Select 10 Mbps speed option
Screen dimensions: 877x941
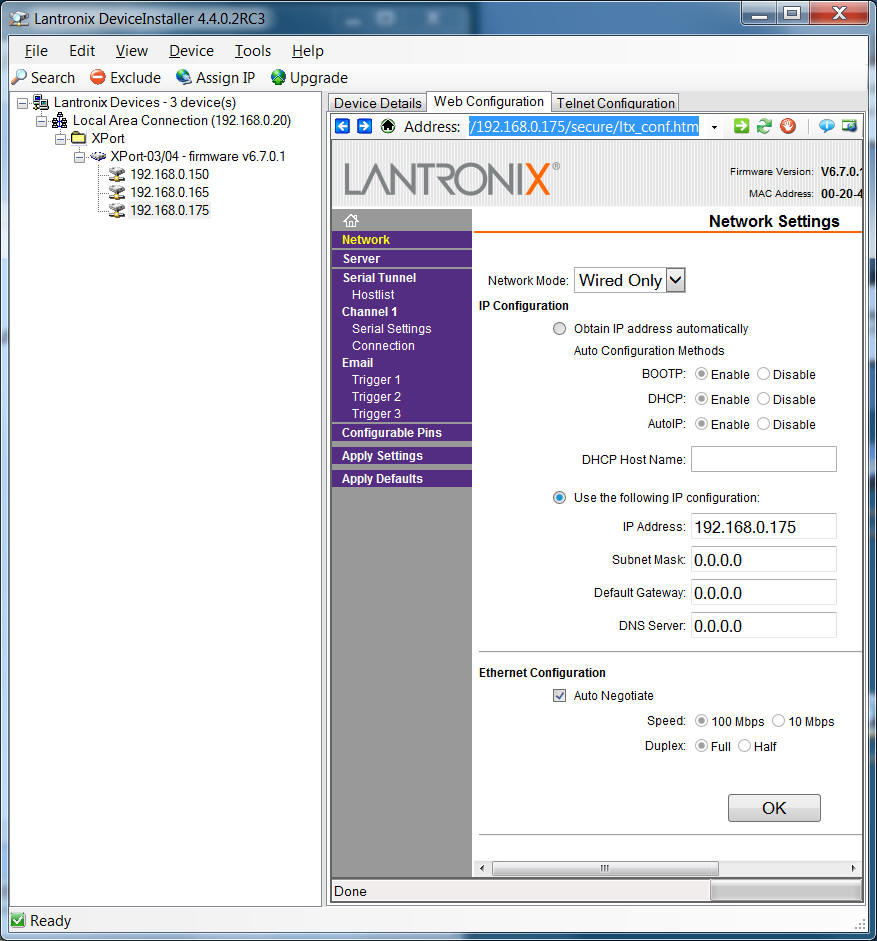click(x=779, y=721)
